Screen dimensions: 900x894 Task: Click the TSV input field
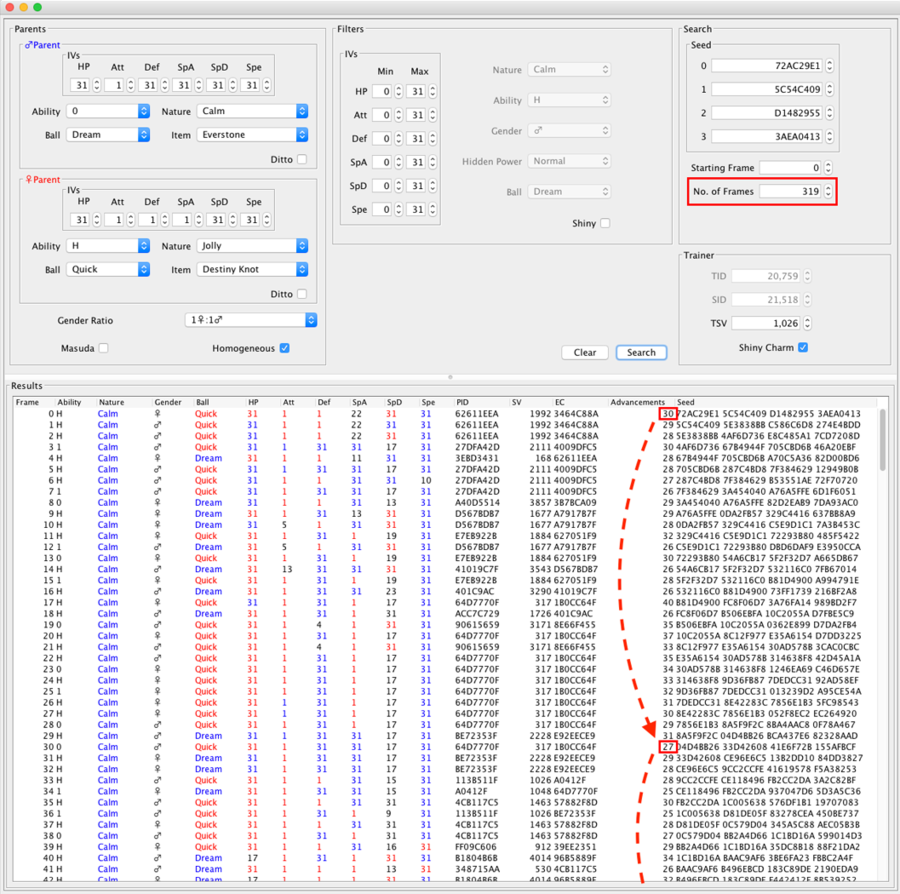point(766,323)
